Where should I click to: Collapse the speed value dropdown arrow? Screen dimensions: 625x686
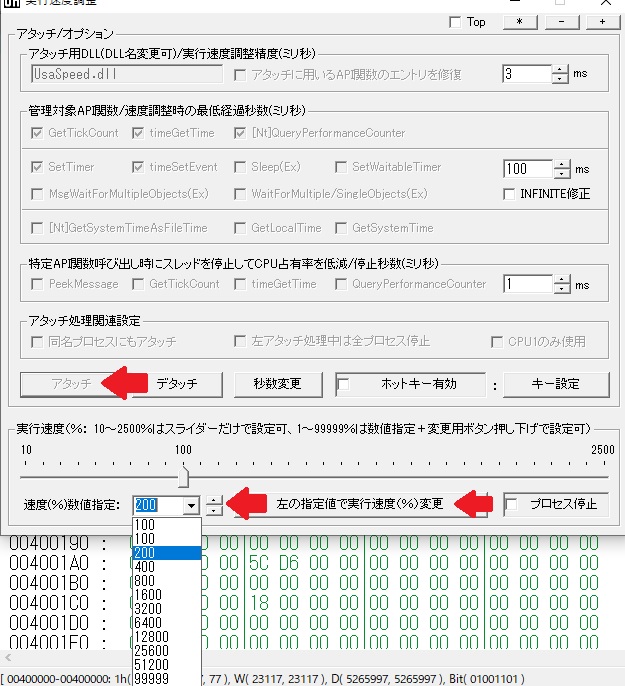tap(191, 505)
